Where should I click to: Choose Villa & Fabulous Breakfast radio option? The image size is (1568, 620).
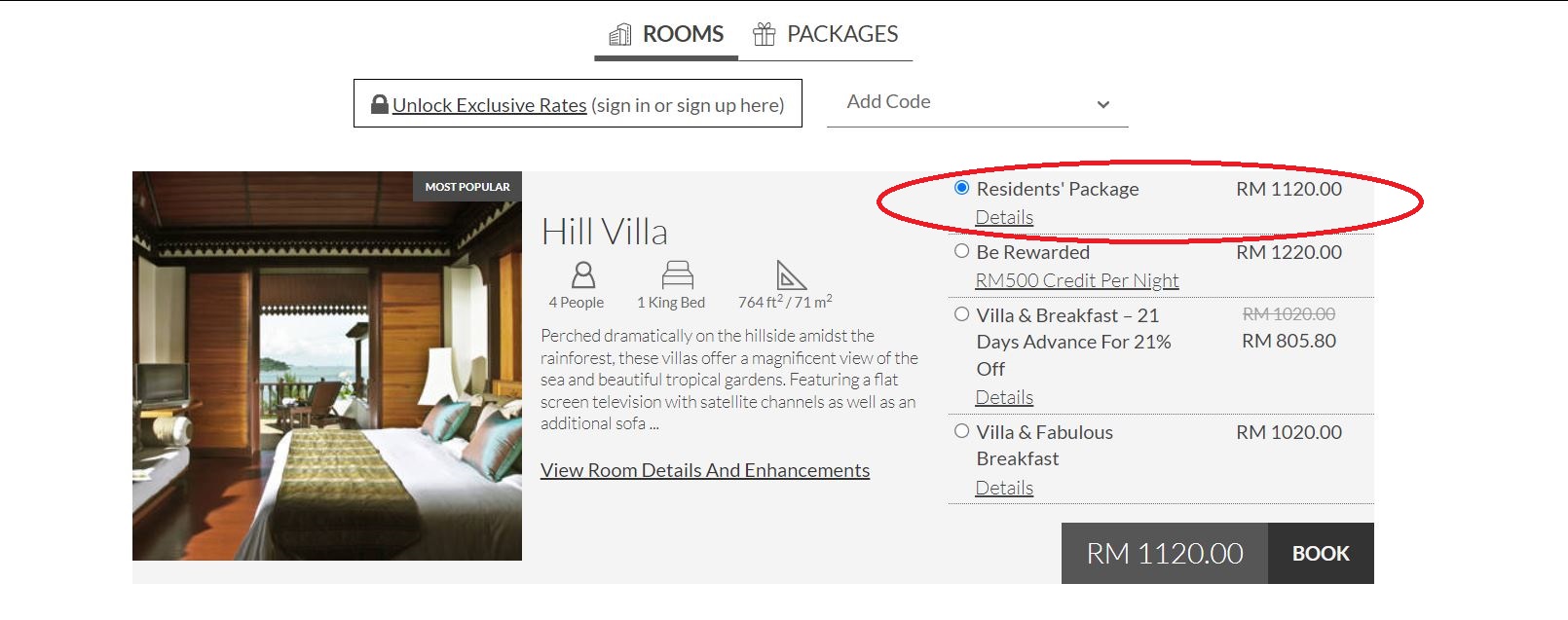[x=962, y=431]
